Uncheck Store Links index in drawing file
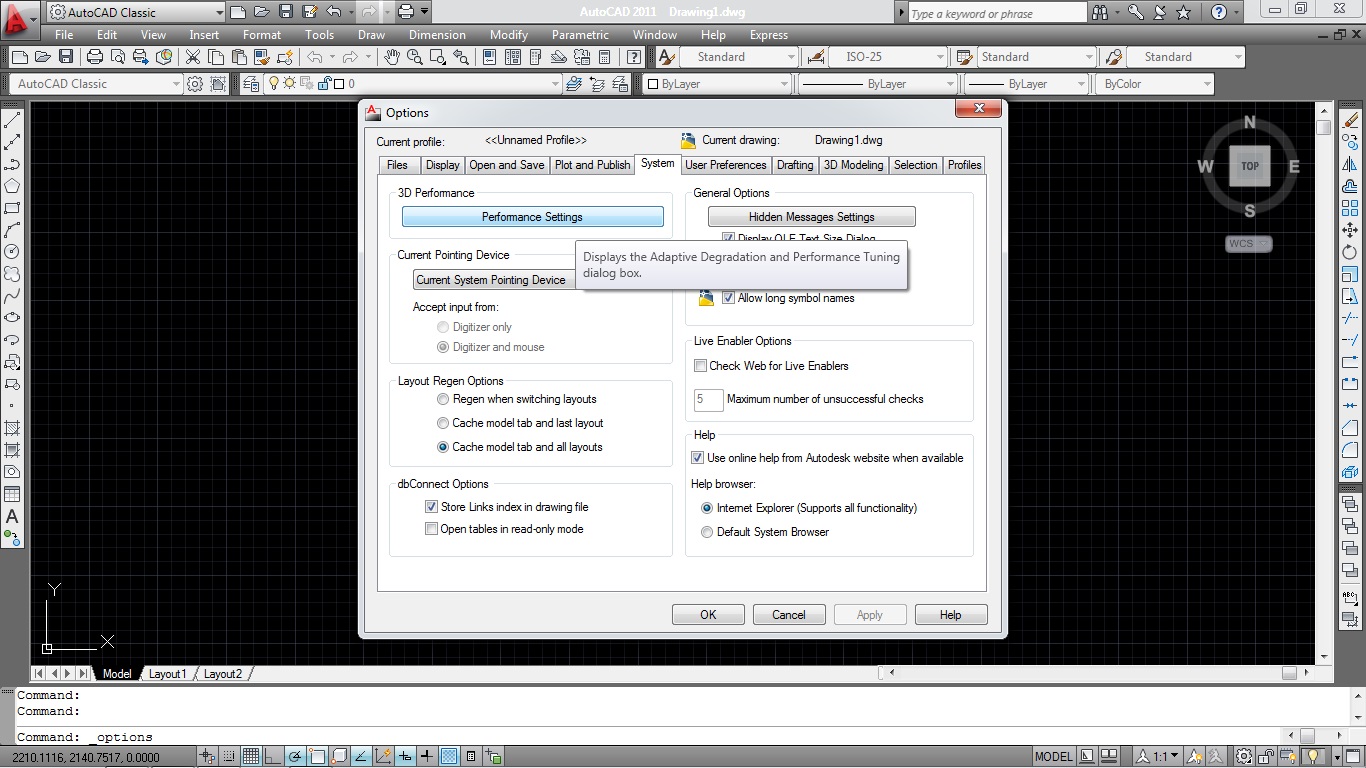This screenshot has width=1366, height=768. (431, 506)
